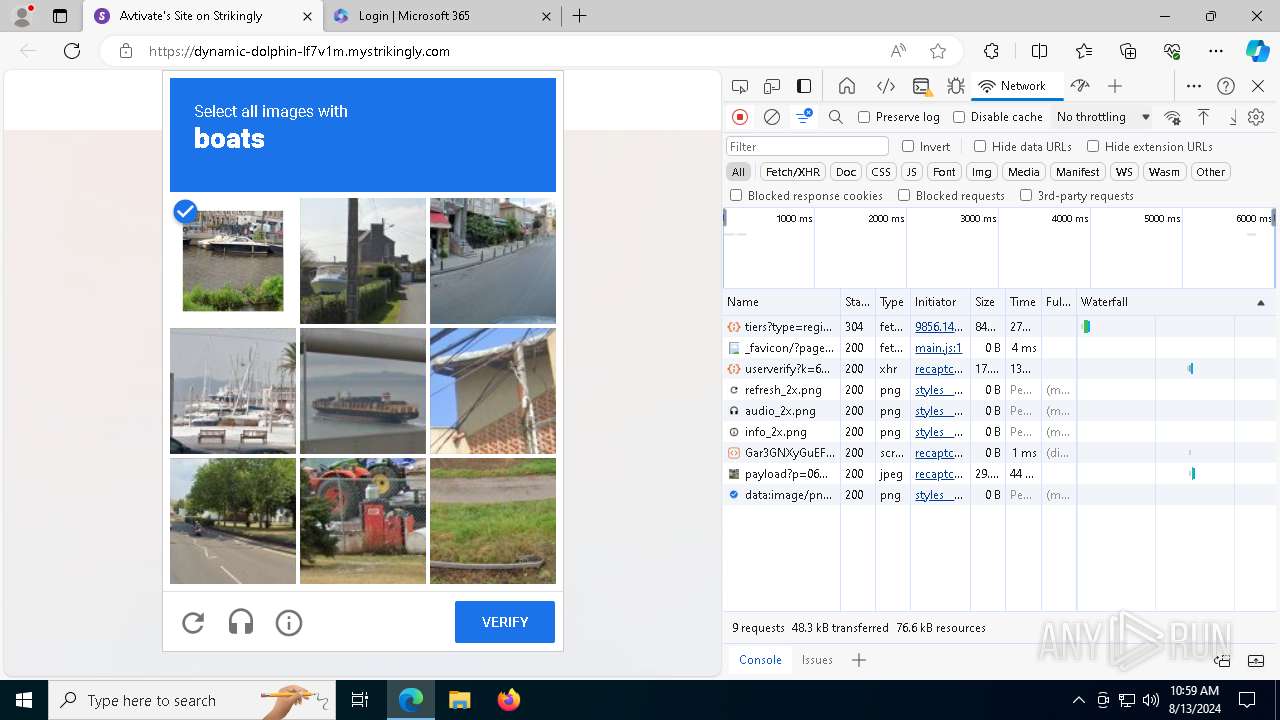Toggle device emulation in DevTools
Screen dimensions: 1280x720
coord(772,86)
